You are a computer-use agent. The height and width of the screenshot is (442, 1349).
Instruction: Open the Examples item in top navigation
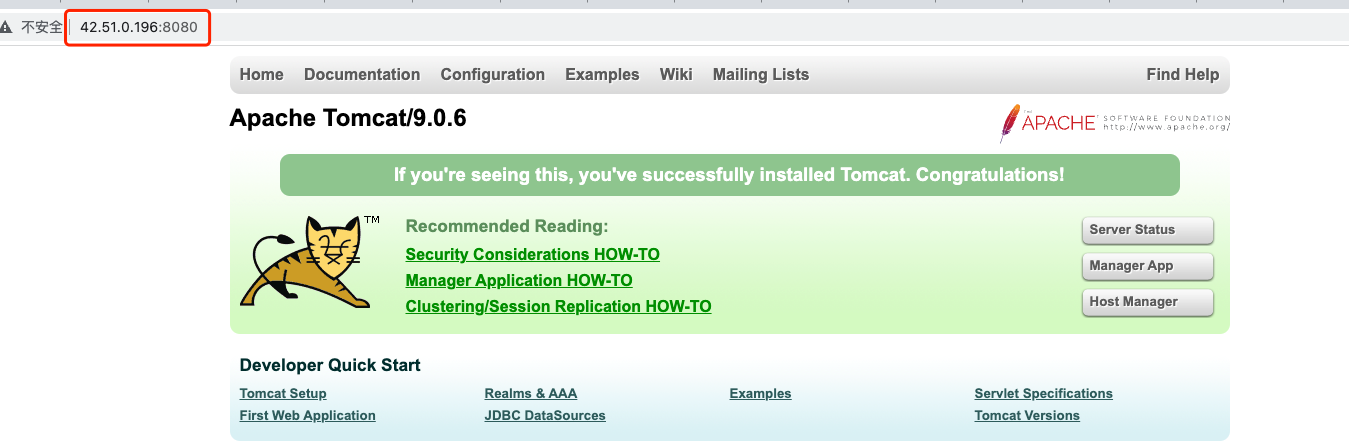(602, 74)
